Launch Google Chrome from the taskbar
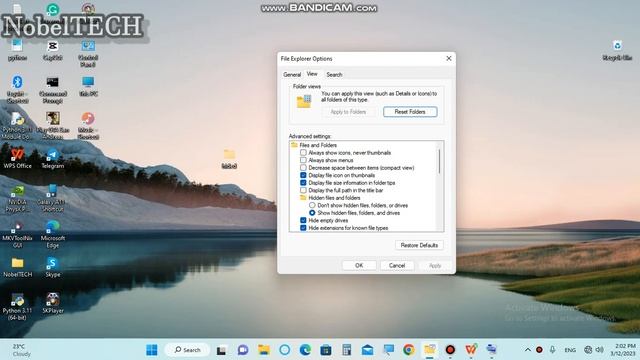 [x=409, y=350]
